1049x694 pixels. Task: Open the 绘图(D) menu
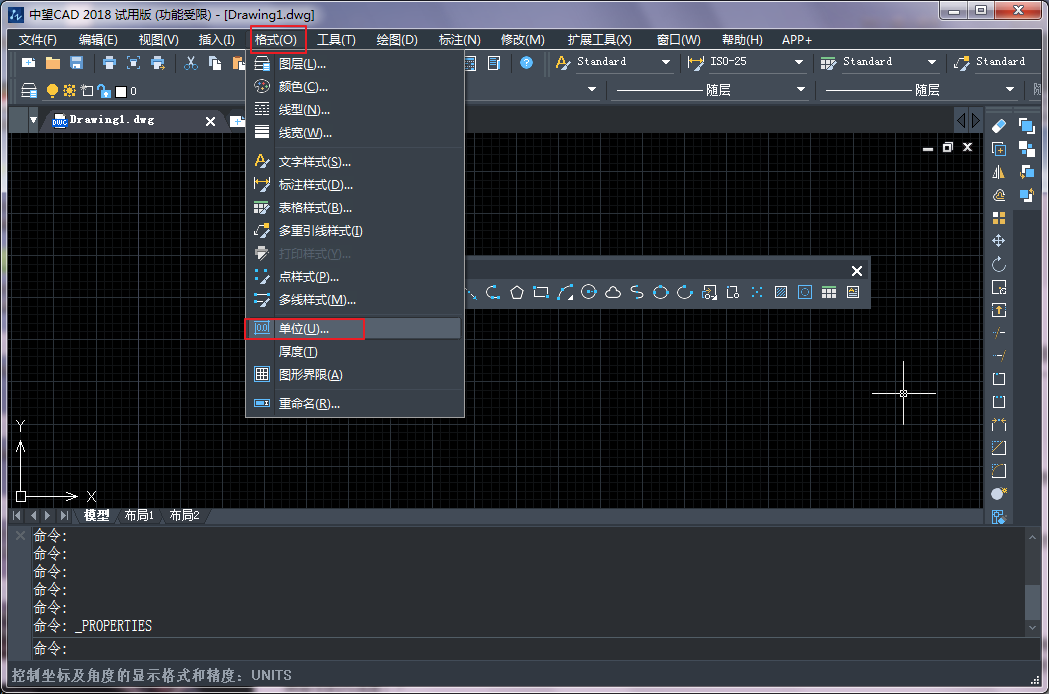(x=397, y=39)
